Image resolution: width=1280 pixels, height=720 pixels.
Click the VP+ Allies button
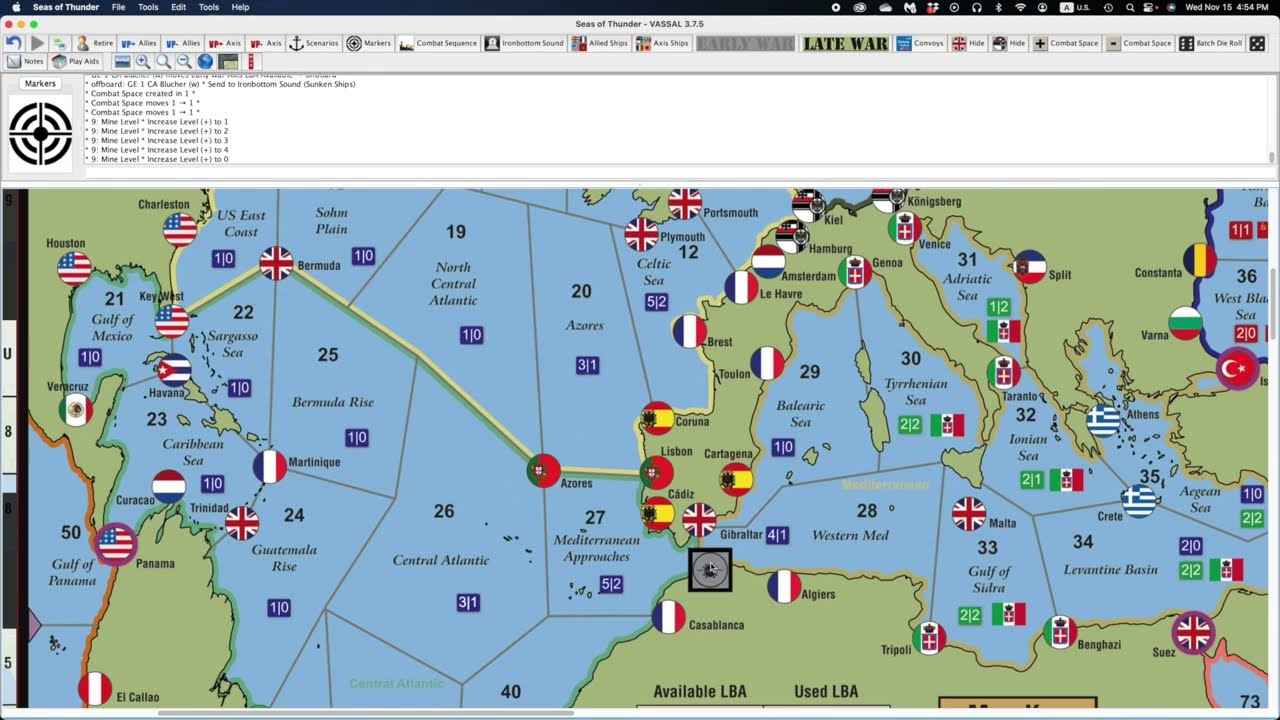coord(139,43)
